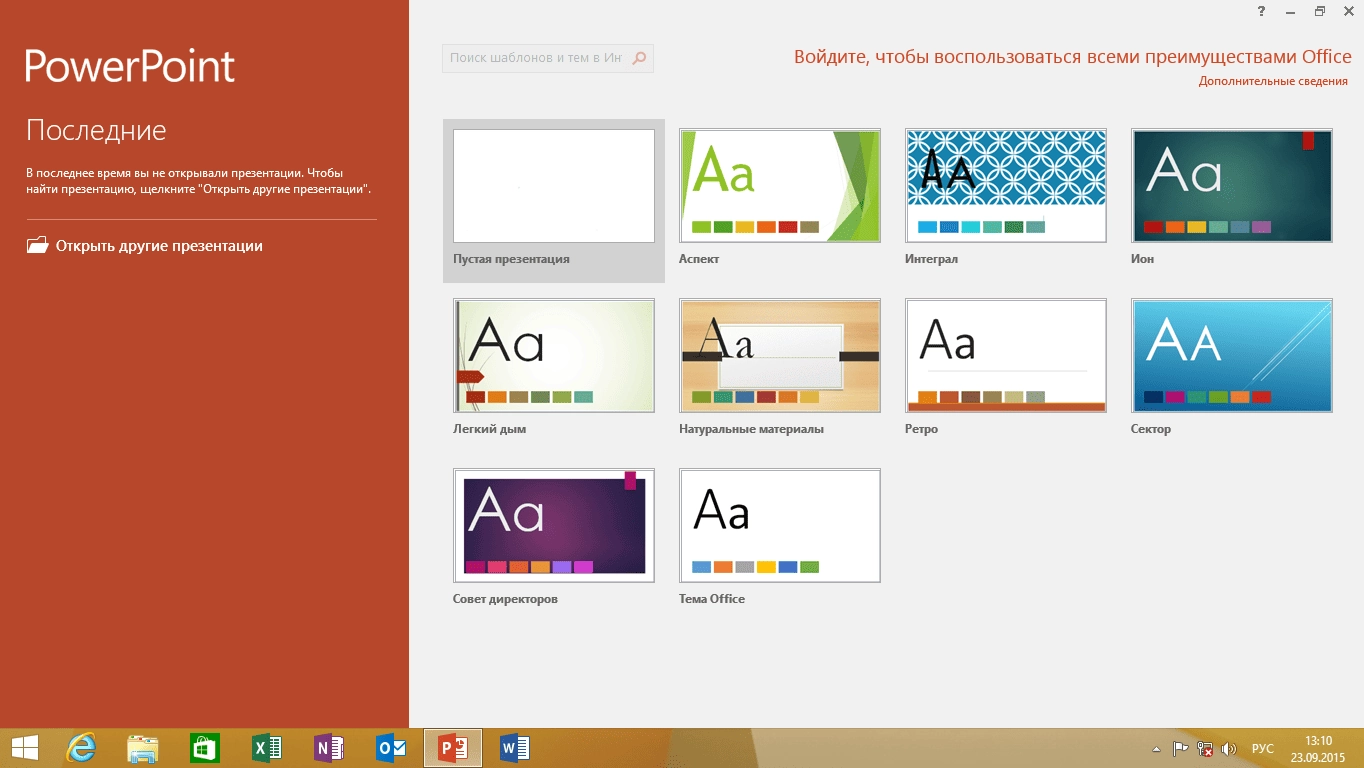Click the folder icon beside Открыть другие презентации

tap(37, 245)
